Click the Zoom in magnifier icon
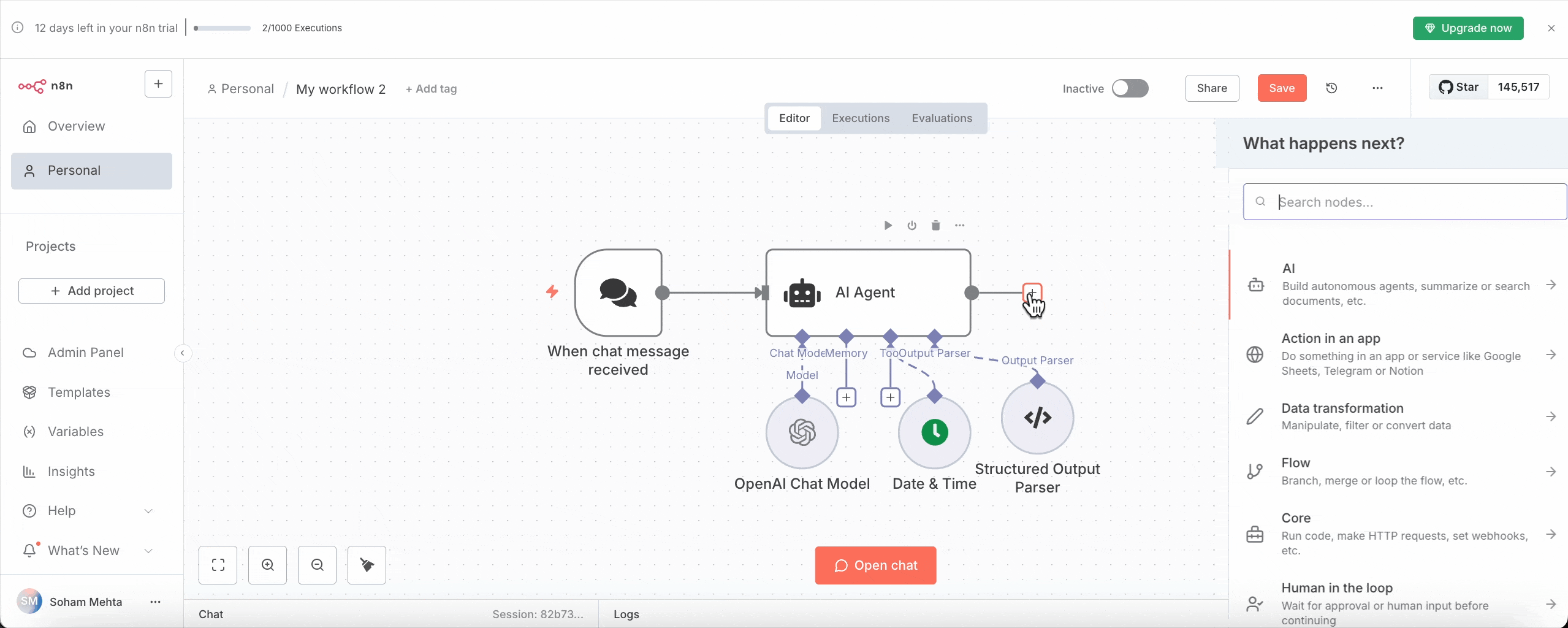The width and height of the screenshot is (1568, 628). 267,565
